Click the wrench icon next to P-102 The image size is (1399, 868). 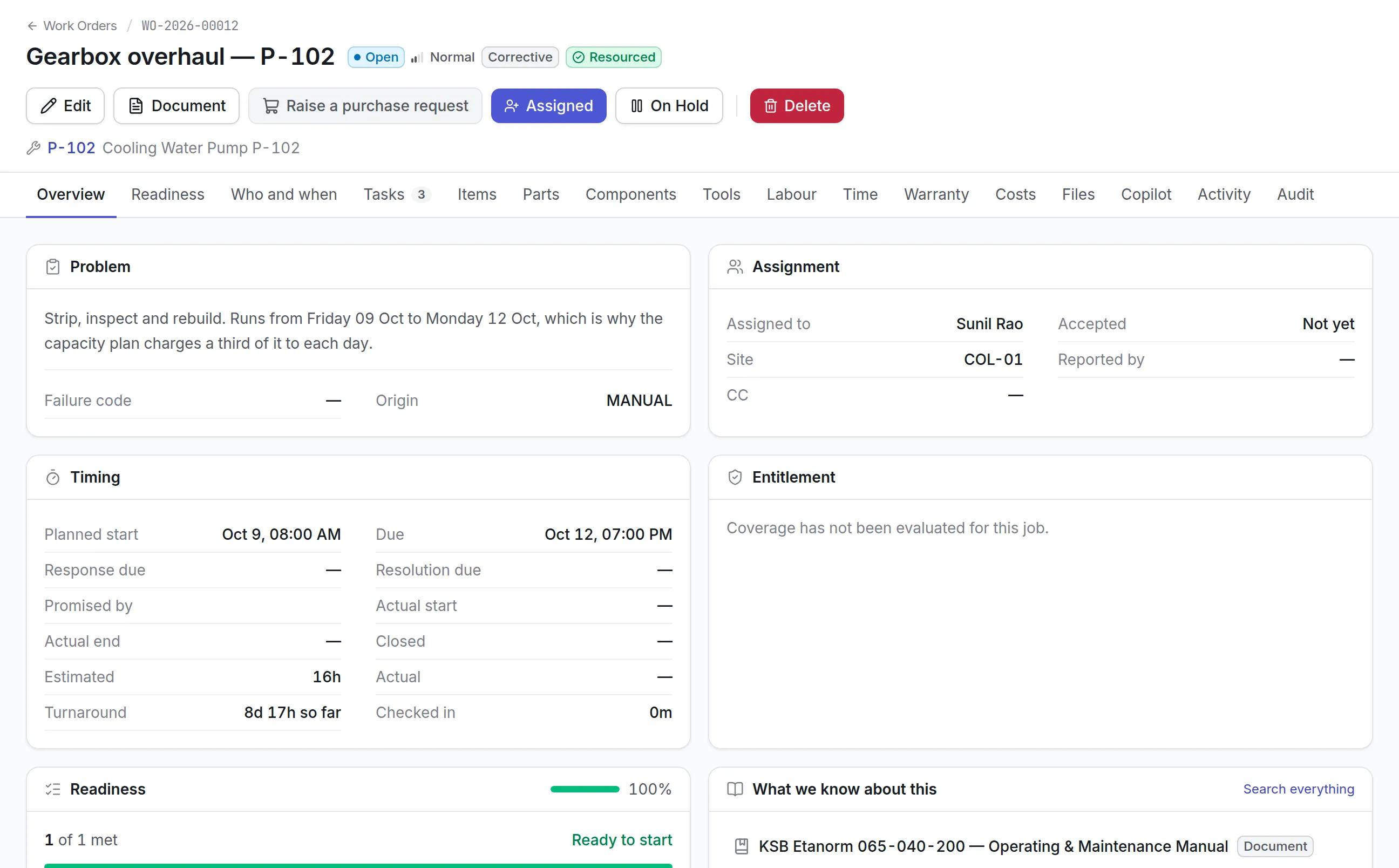(x=33, y=148)
